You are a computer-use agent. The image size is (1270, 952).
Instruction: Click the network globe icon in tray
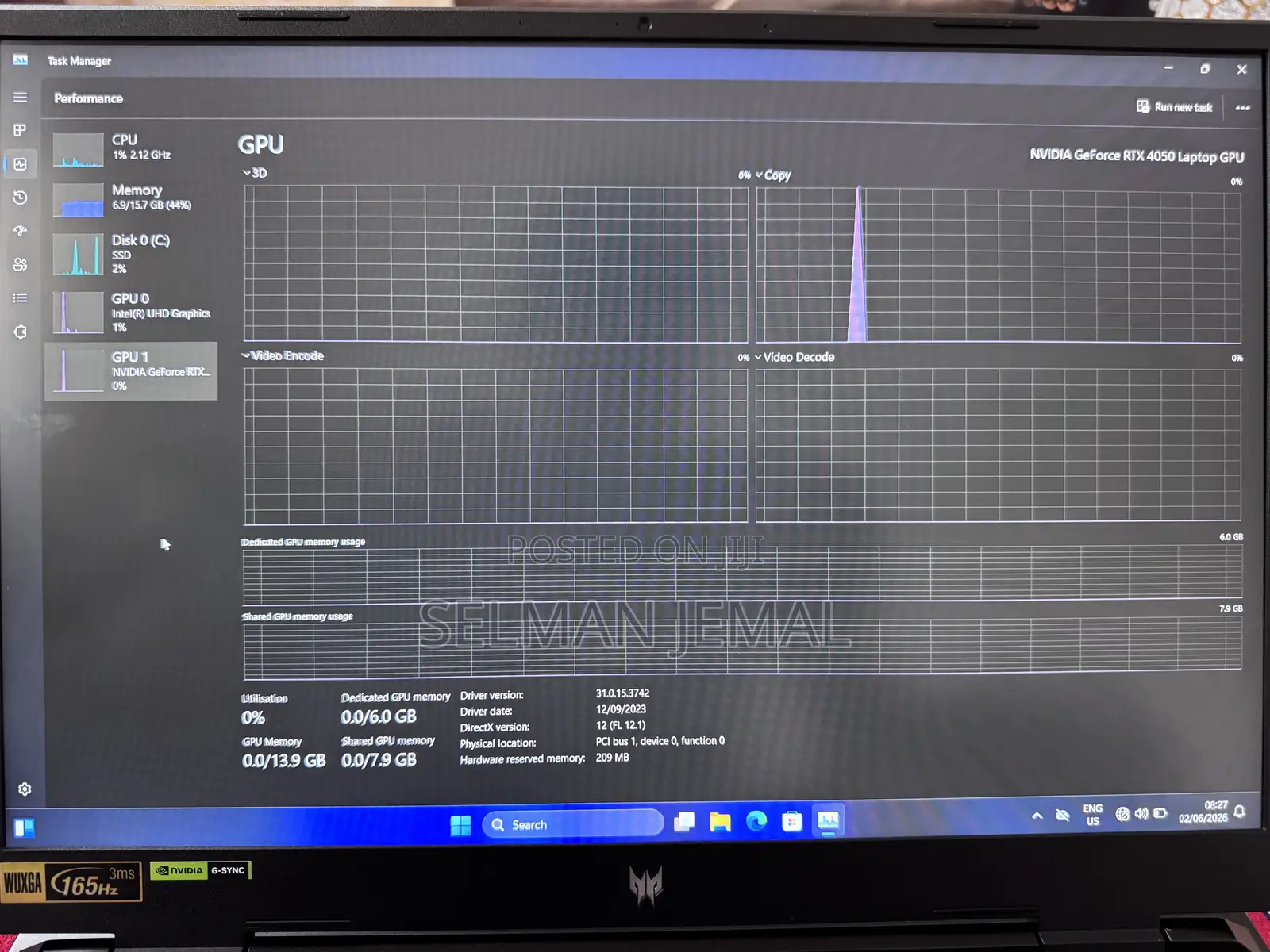pos(1122,814)
